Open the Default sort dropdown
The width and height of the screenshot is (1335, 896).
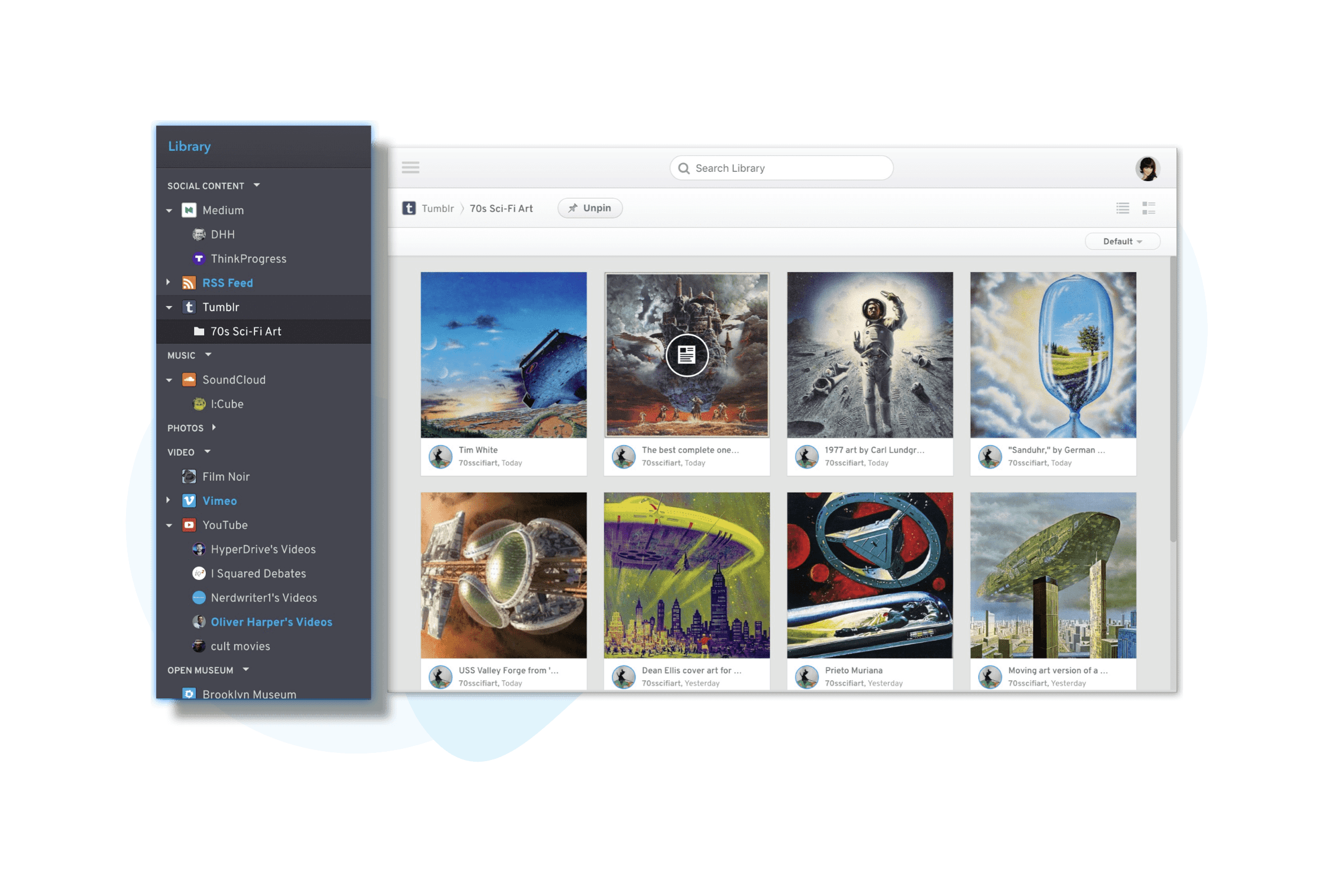(1121, 242)
